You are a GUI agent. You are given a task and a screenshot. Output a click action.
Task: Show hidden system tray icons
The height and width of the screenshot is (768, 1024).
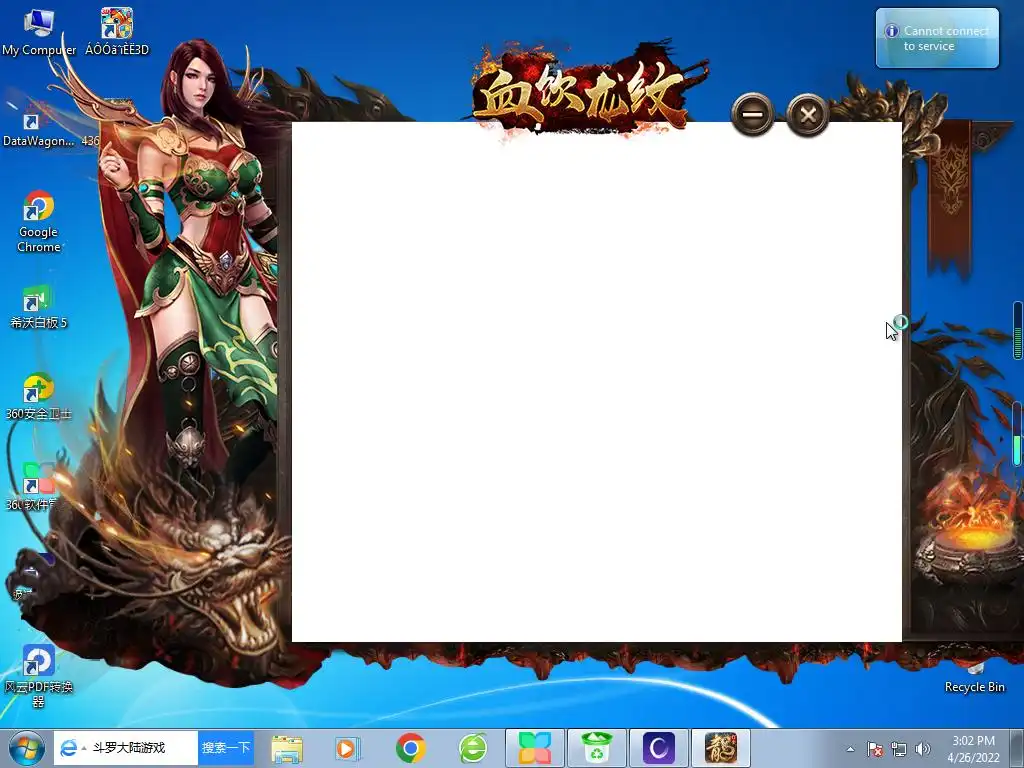tap(850, 749)
